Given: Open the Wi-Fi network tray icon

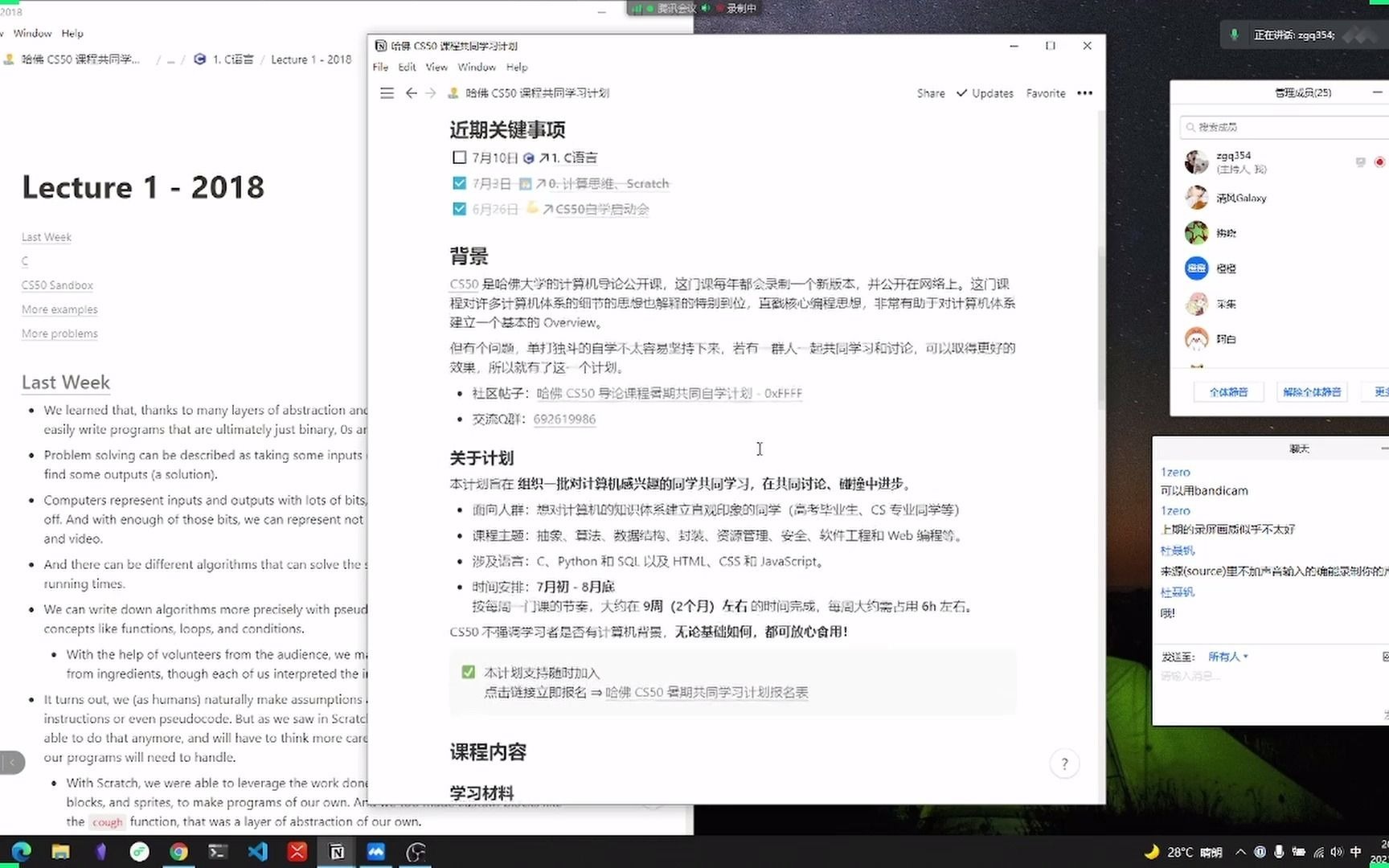Looking at the screenshot, I should 1318,852.
